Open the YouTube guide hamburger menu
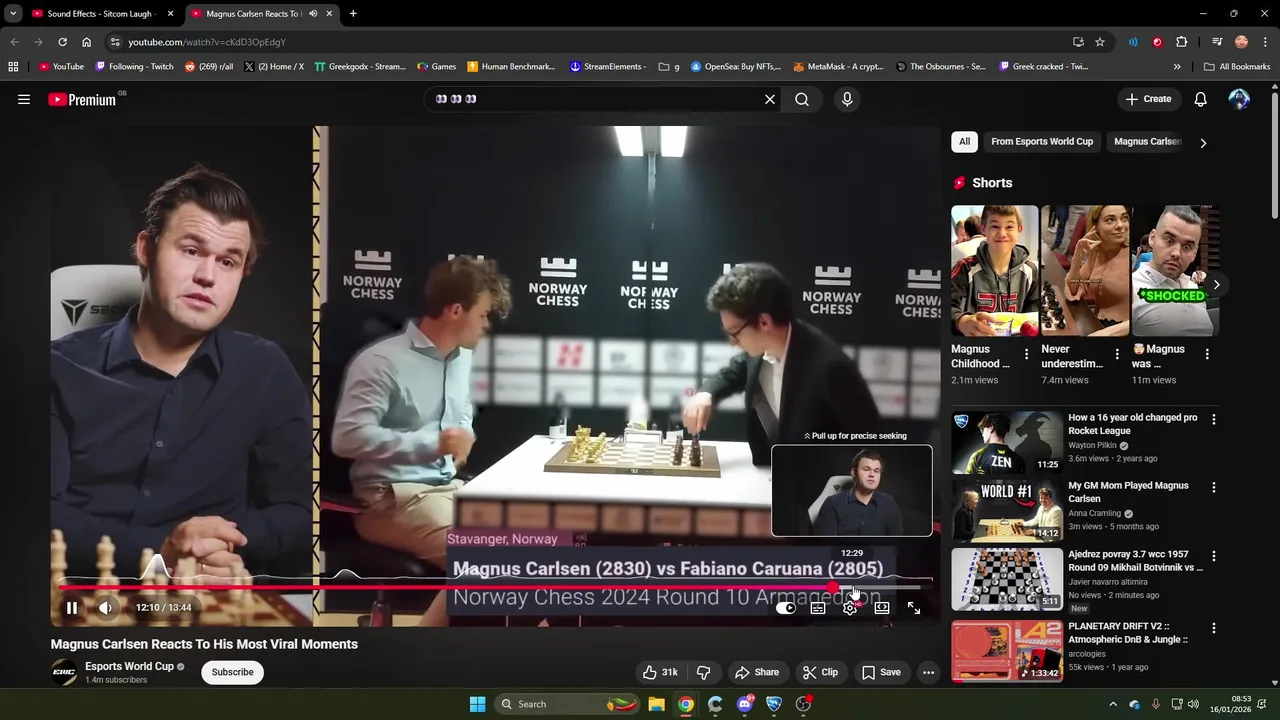This screenshot has height=720, width=1280. [x=24, y=99]
